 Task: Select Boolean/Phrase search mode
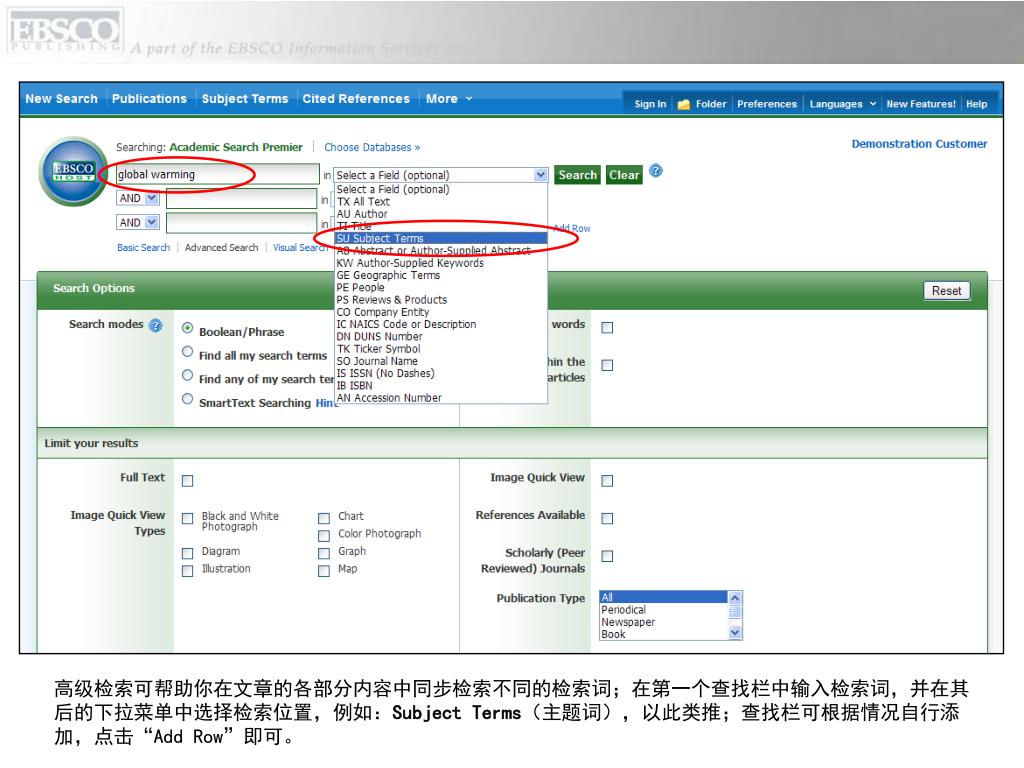click(x=187, y=328)
